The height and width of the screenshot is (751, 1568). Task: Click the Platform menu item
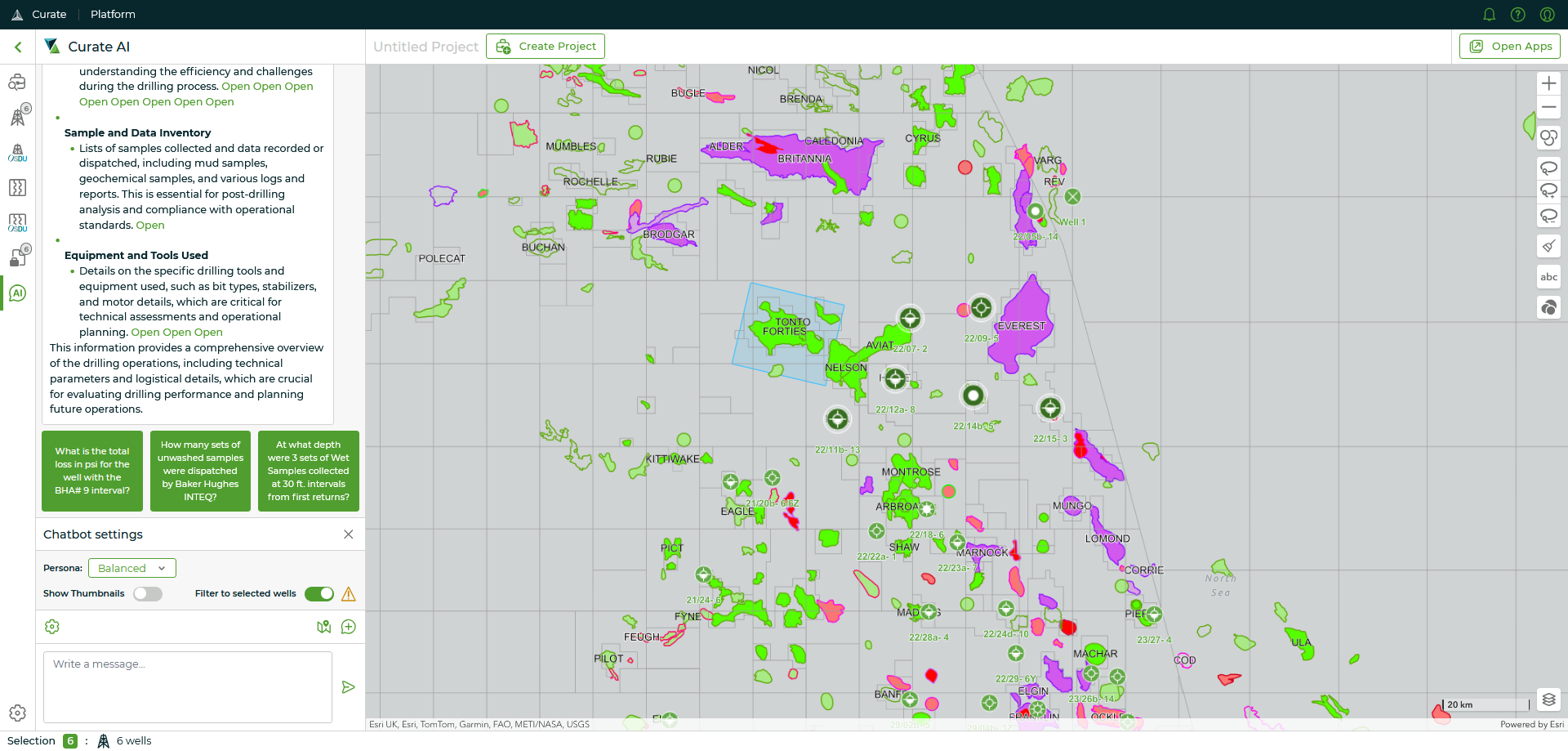pos(113,15)
